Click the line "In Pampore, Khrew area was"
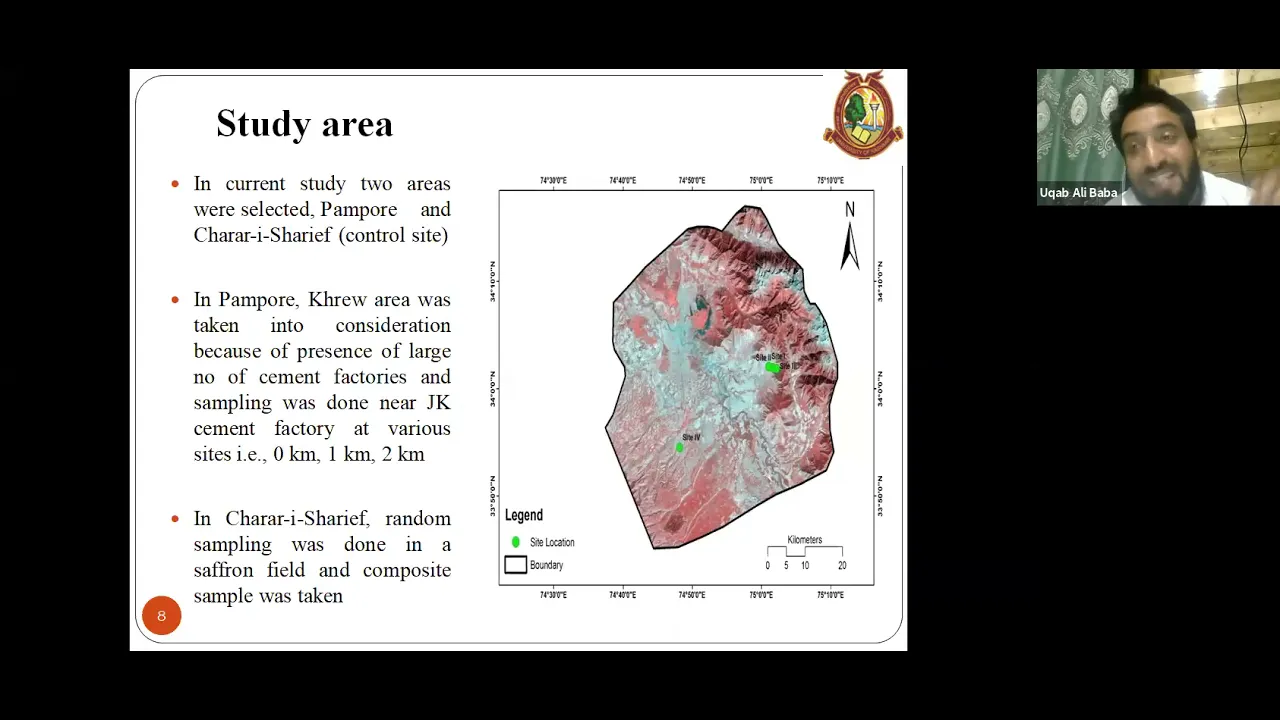The height and width of the screenshot is (720, 1280). tap(322, 300)
